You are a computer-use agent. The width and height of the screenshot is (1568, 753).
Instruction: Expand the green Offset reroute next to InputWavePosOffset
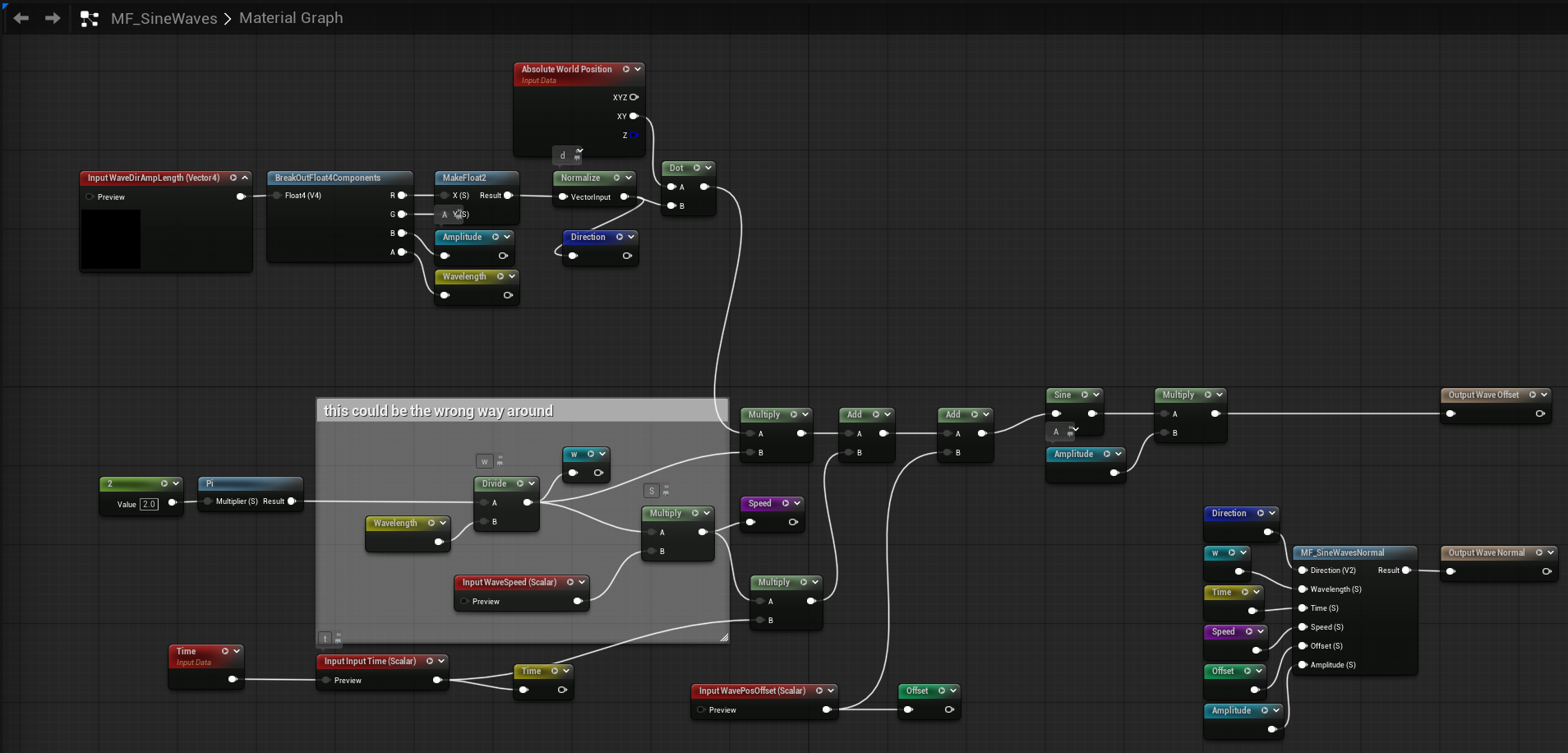(x=953, y=691)
